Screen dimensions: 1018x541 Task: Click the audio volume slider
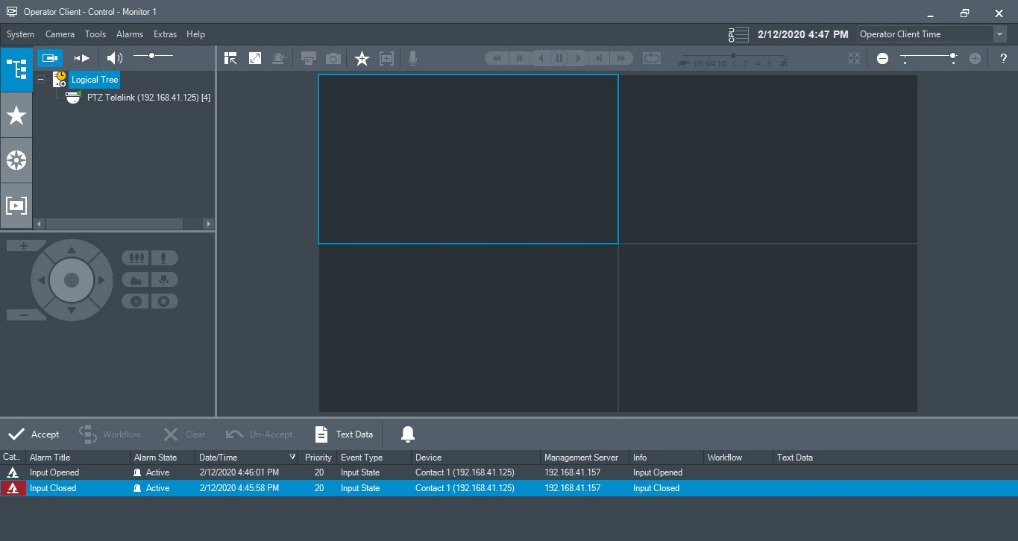pos(153,57)
